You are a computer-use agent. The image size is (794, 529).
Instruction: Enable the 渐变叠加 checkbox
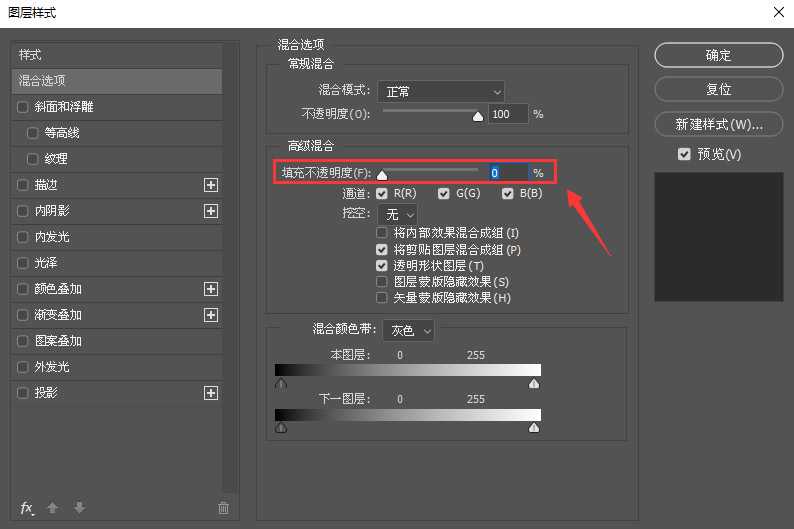(x=22, y=315)
